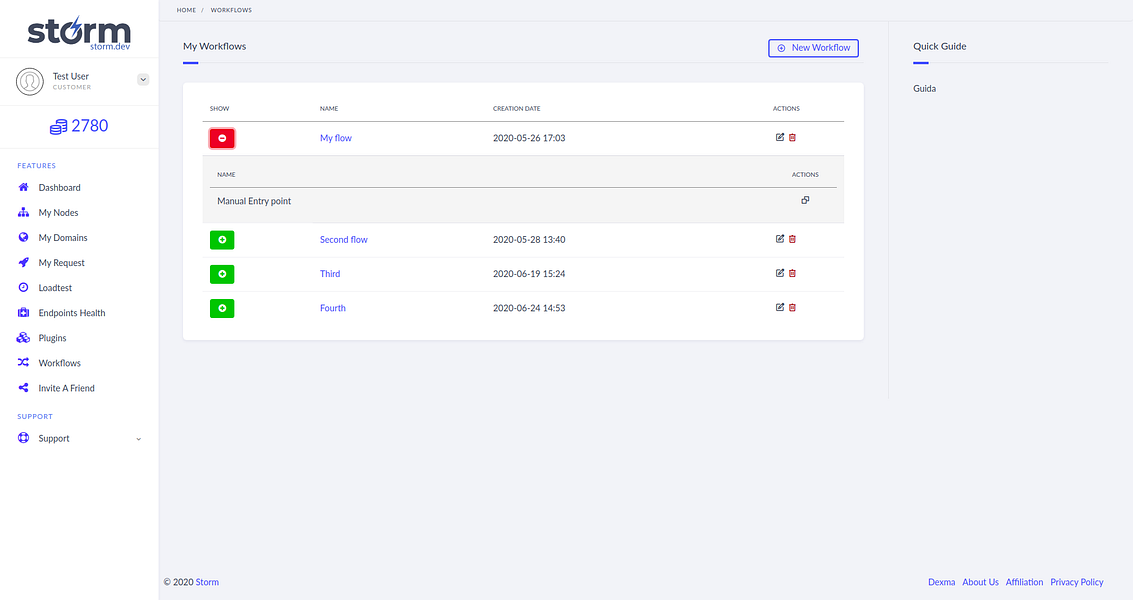
Task: Click creation date 2020-06-19 15:24
Action: pyautogui.click(x=529, y=274)
